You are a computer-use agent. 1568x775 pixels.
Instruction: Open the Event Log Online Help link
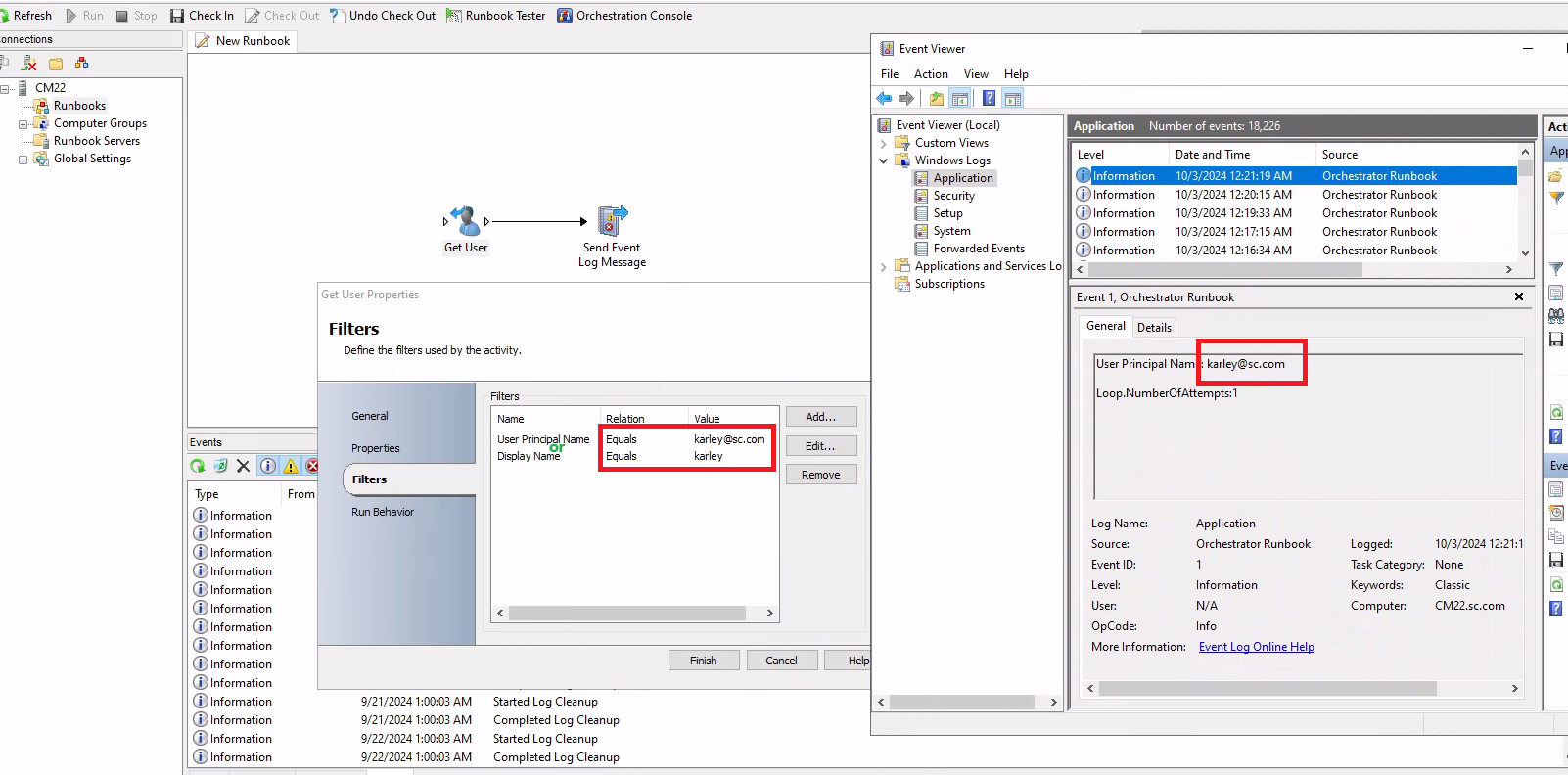tap(1256, 647)
